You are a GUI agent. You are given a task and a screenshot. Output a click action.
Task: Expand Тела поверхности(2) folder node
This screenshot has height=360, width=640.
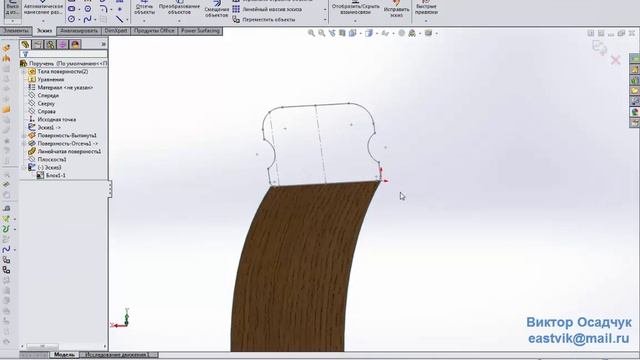(24, 71)
